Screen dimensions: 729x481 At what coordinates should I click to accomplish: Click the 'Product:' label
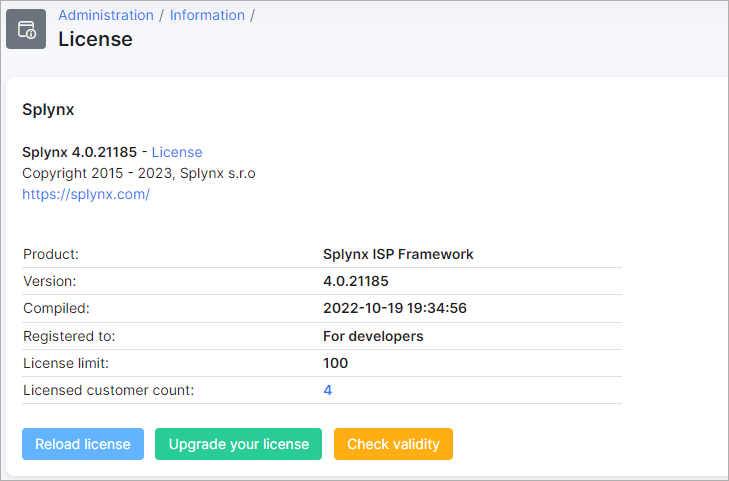(51, 254)
